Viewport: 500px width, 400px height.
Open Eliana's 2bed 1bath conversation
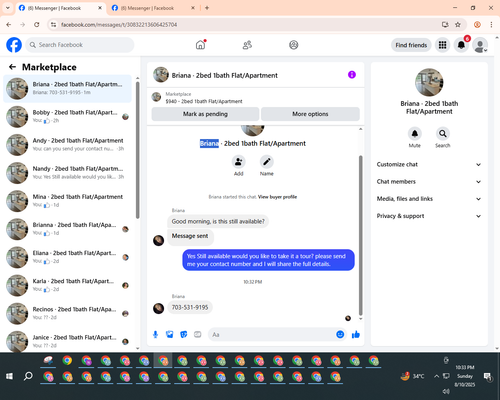tap(68, 257)
